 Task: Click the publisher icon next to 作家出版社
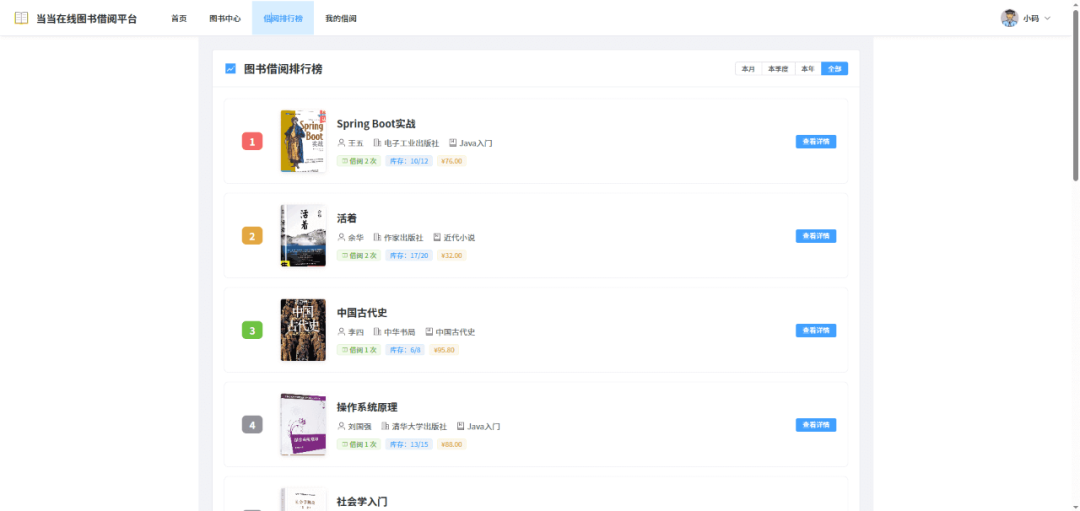pyautogui.click(x=377, y=238)
